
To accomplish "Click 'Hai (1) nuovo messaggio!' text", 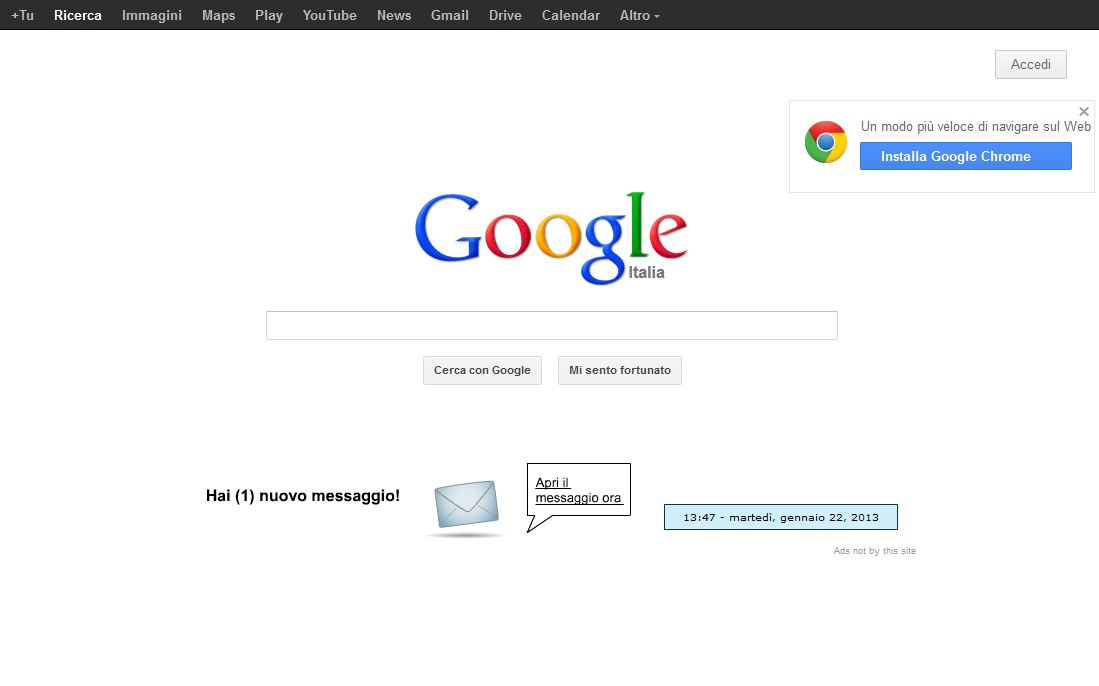I will pos(303,495).
